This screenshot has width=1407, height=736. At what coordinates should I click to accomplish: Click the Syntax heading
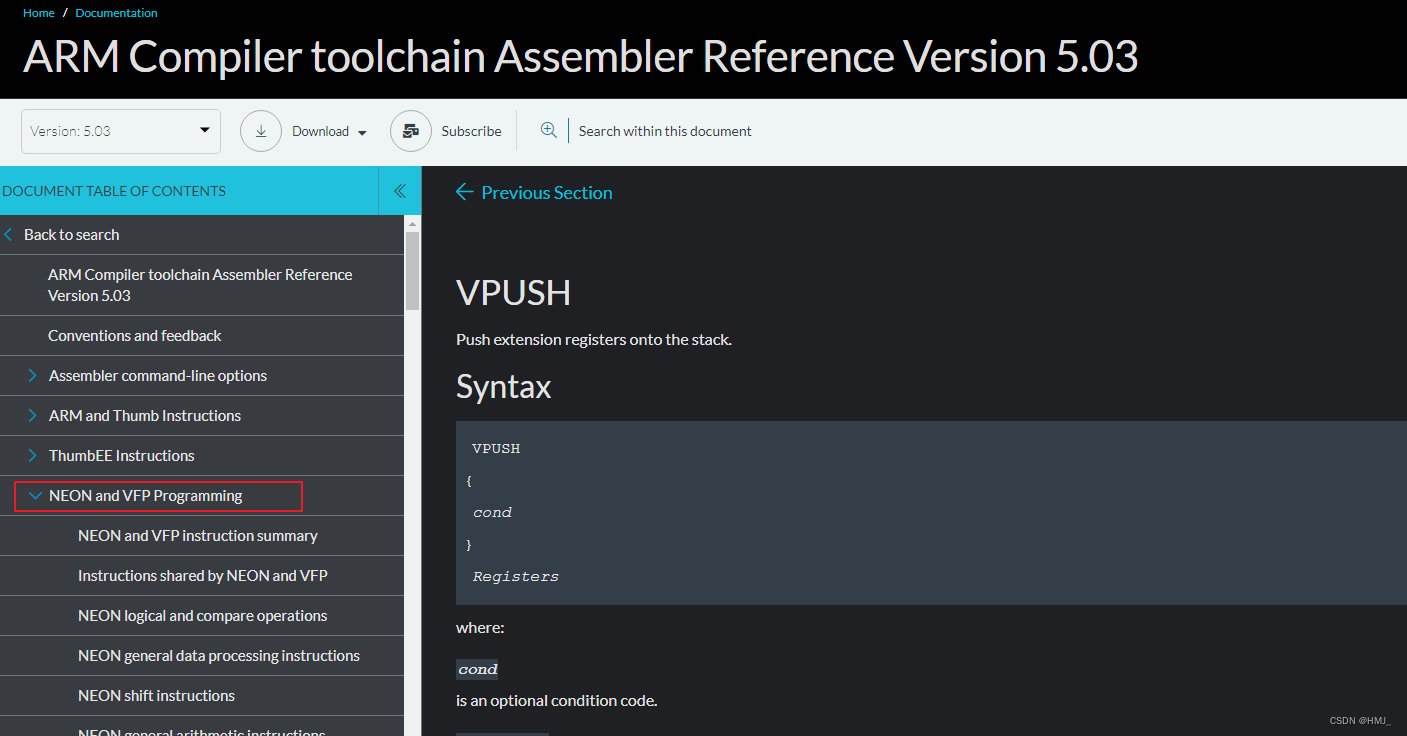coord(503,387)
